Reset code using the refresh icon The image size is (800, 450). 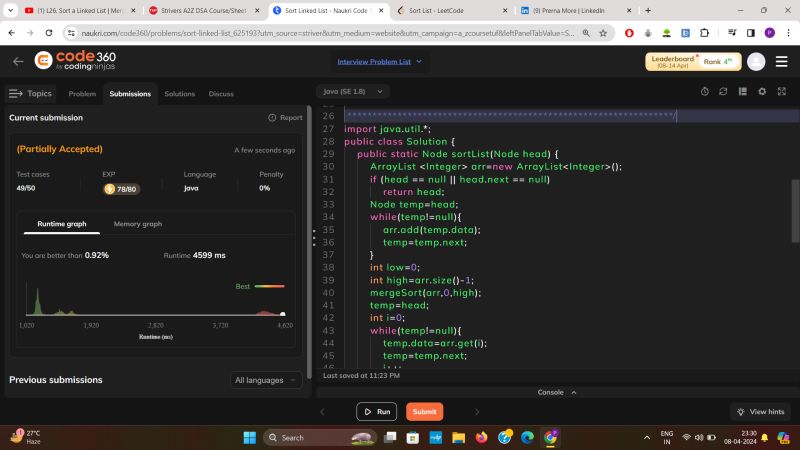pyautogui.click(x=724, y=91)
